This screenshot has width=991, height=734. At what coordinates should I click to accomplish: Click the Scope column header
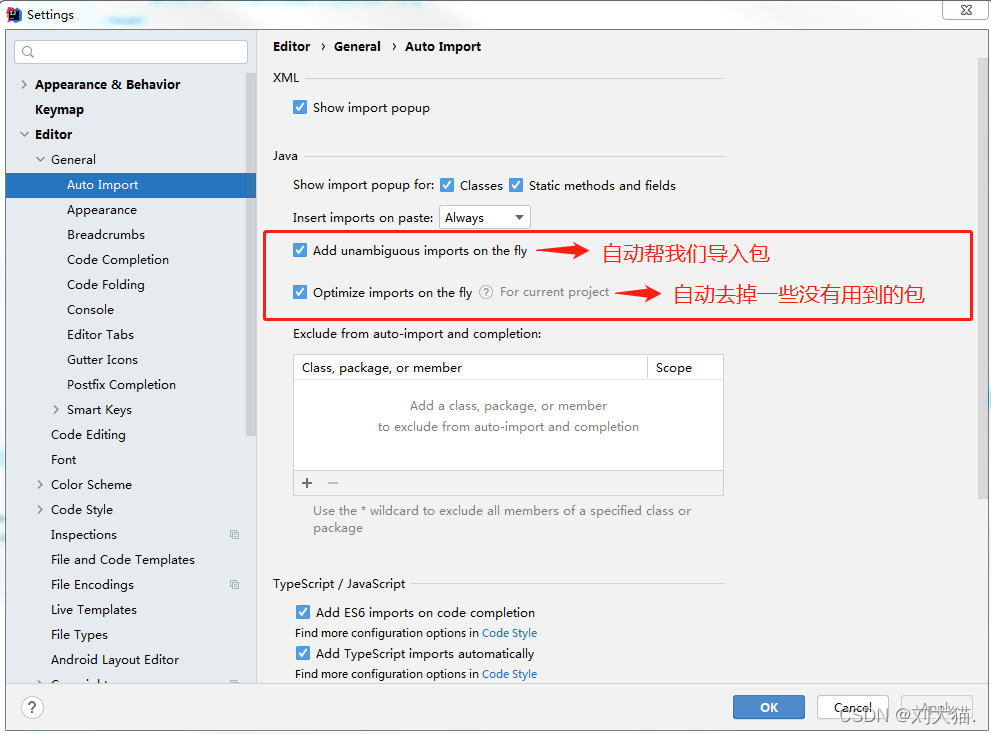[685, 367]
